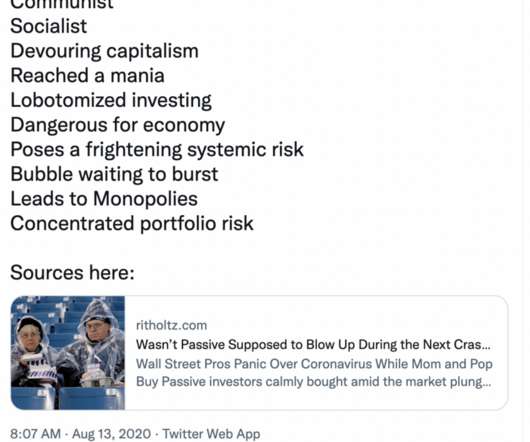This screenshot has width=530, height=442.
Task: Open the Twitter Web App source link
Action: tap(211, 434)
